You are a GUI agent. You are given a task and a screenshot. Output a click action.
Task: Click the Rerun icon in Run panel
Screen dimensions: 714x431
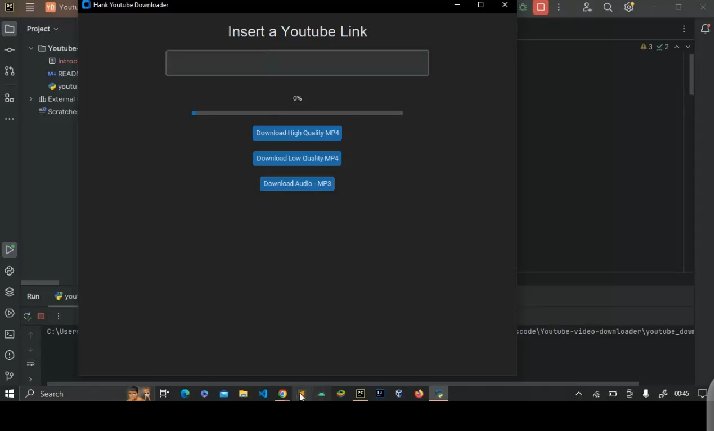coord(27,316)
